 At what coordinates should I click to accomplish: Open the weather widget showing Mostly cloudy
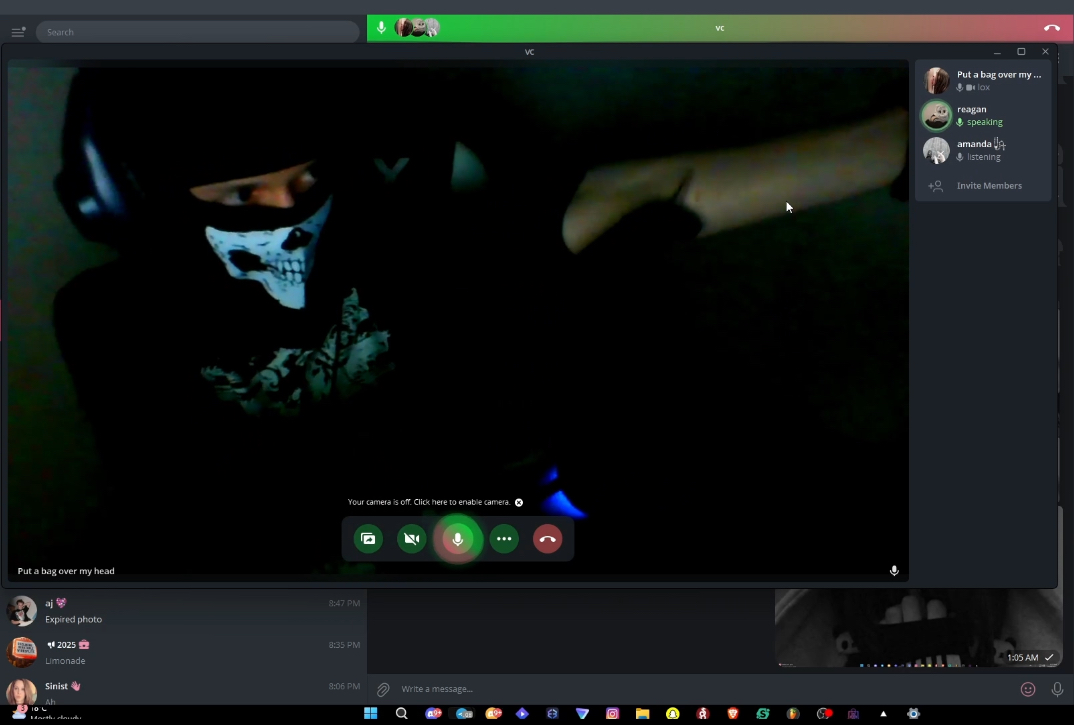pos(47,713)
